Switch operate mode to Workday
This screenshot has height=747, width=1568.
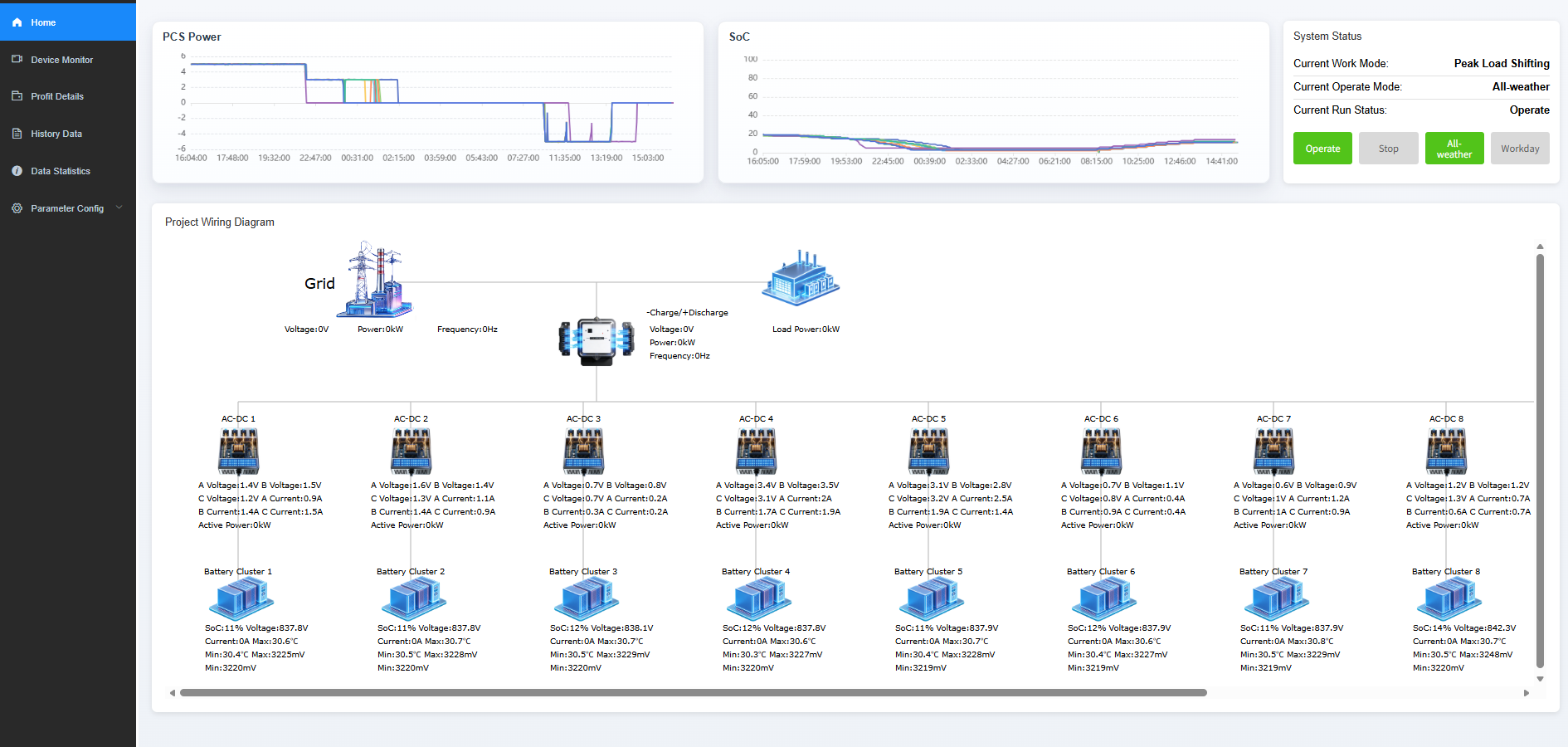(x=1519, y=149)
